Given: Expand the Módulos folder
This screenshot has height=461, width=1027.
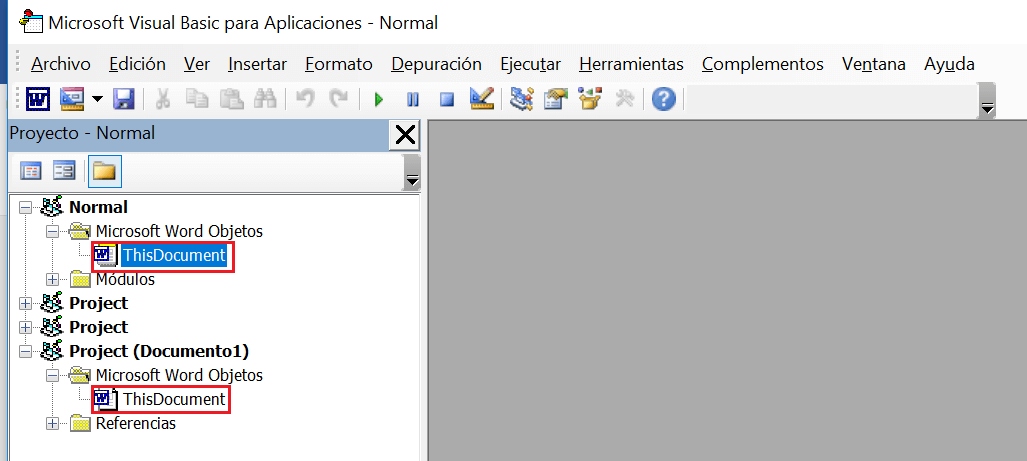Looking at the screenshot, I should click(53, 280).
